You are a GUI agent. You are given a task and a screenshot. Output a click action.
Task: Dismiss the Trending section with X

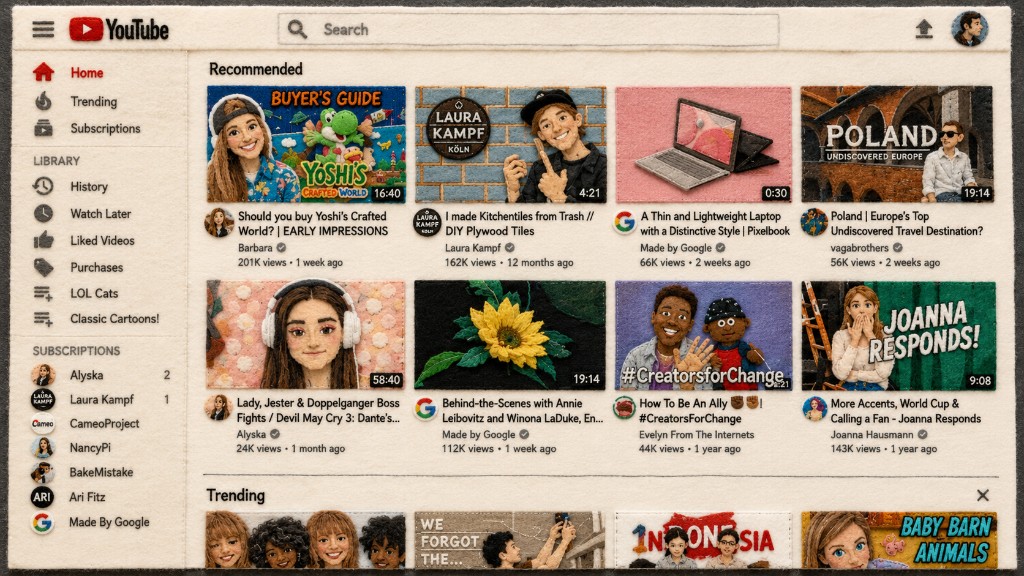[982, 495]
